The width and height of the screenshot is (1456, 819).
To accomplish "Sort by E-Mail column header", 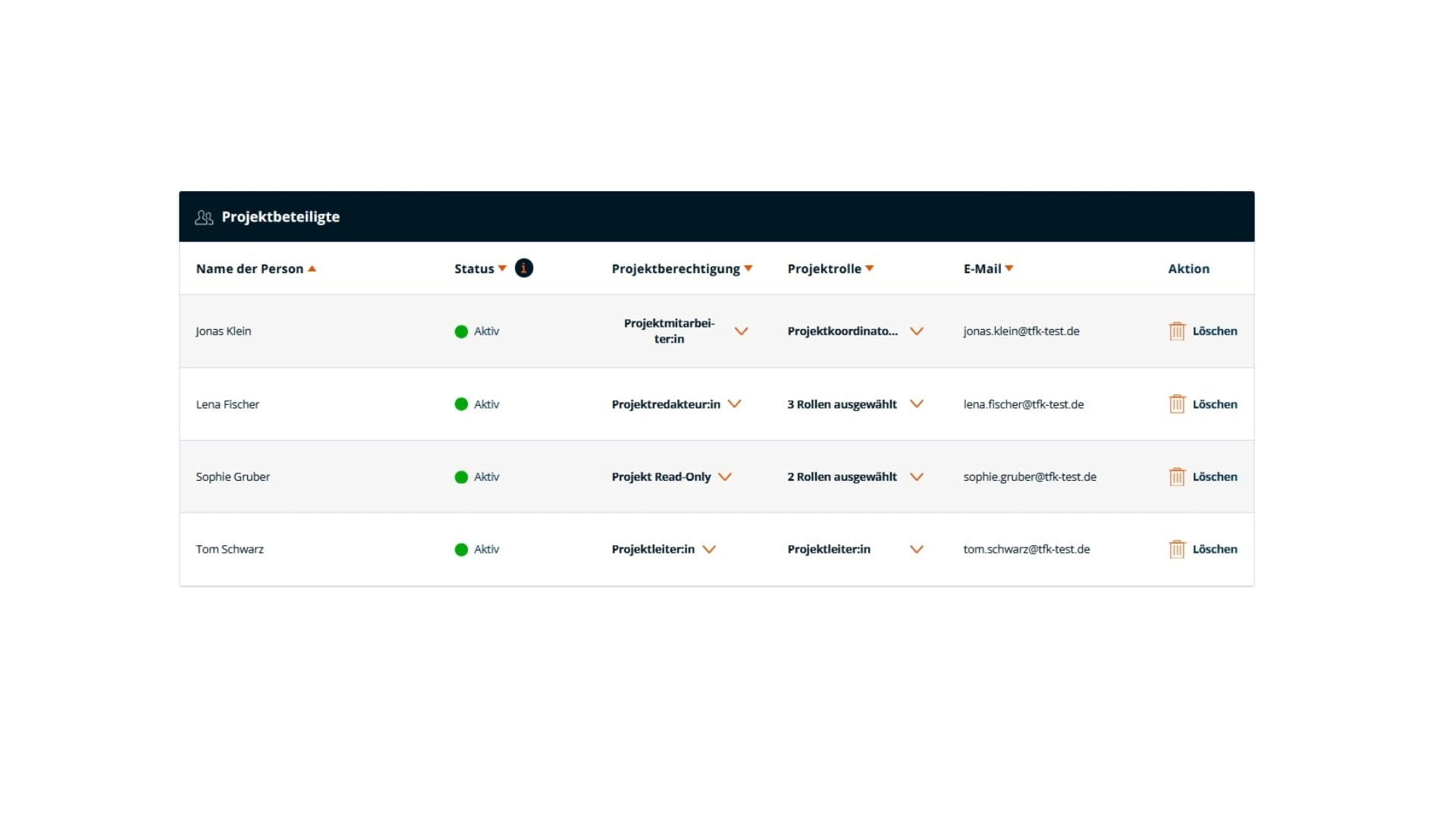I will [982, 268].
